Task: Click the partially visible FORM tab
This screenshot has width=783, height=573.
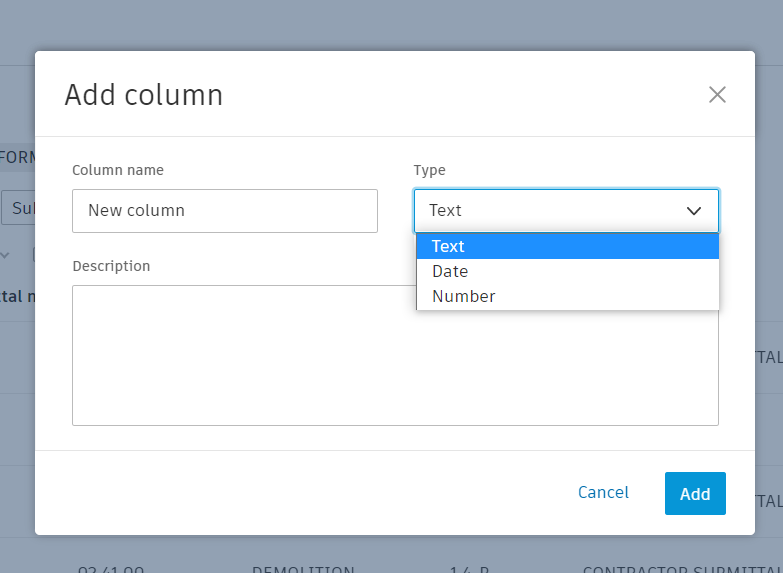Action: (17, 157)
